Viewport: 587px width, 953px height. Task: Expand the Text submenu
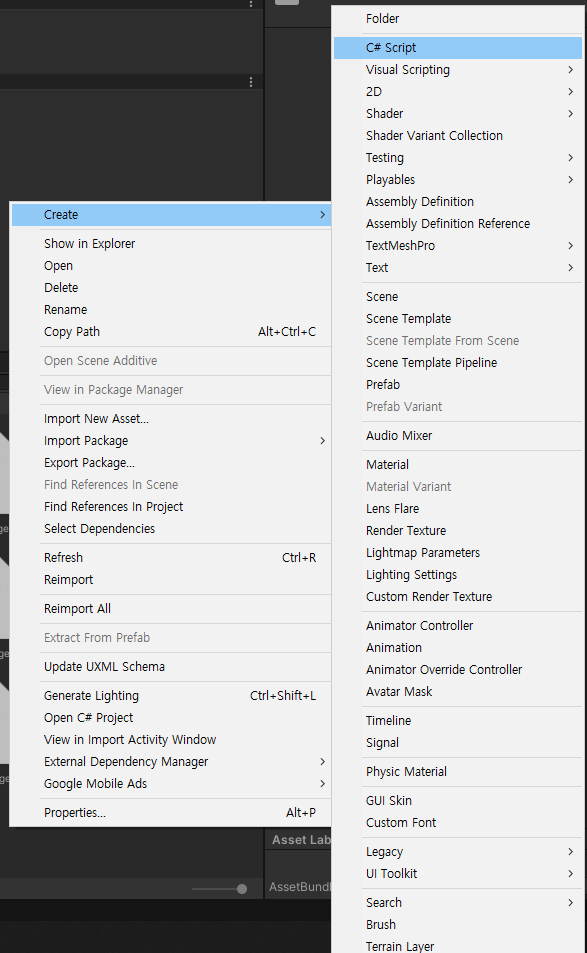(x=458, y=267)
